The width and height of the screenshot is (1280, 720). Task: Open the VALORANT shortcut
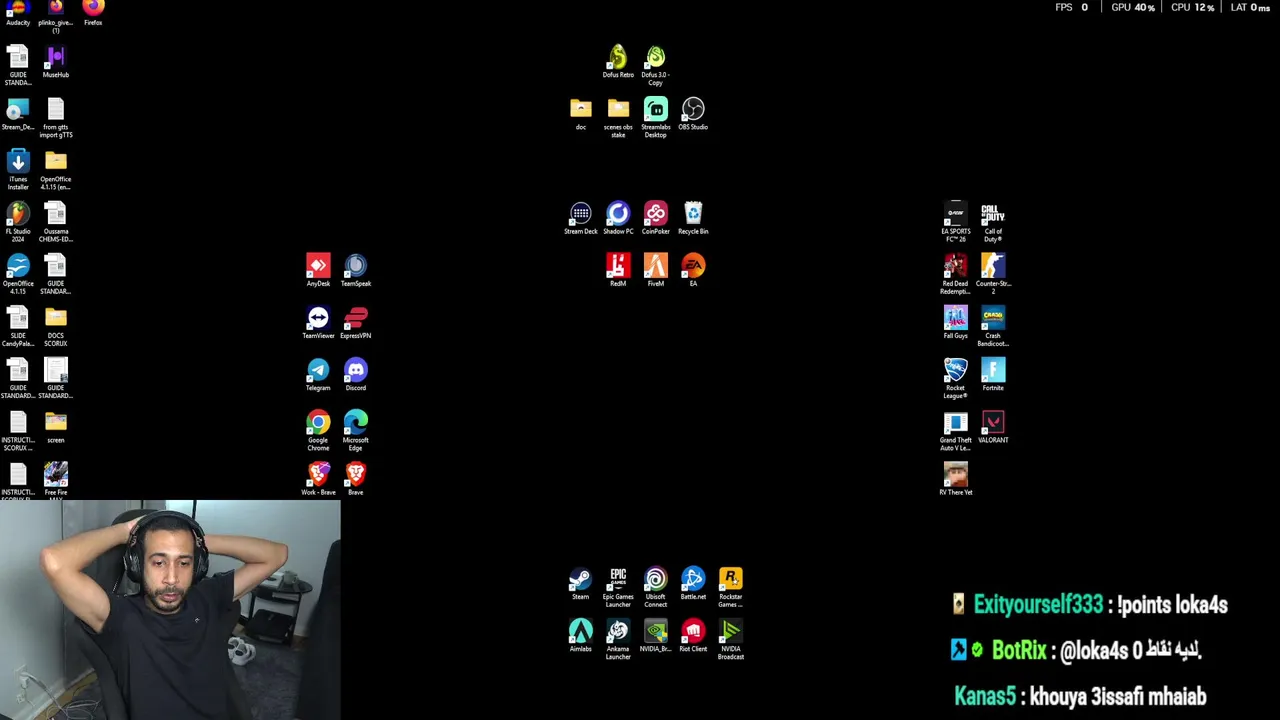(993, 427)
